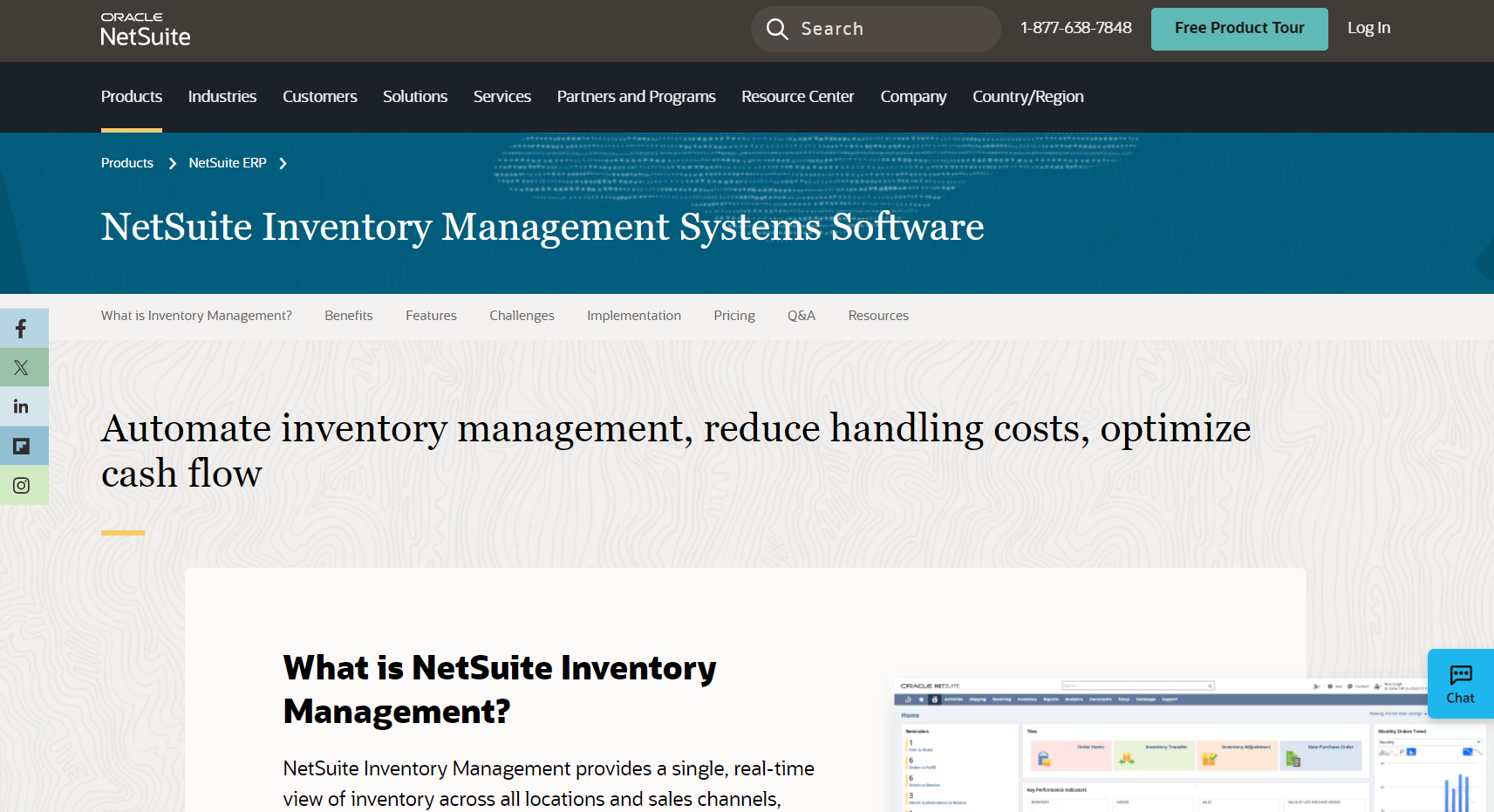Open the Services menu
Screen dimensions: 1494x812
pos(502,97)
